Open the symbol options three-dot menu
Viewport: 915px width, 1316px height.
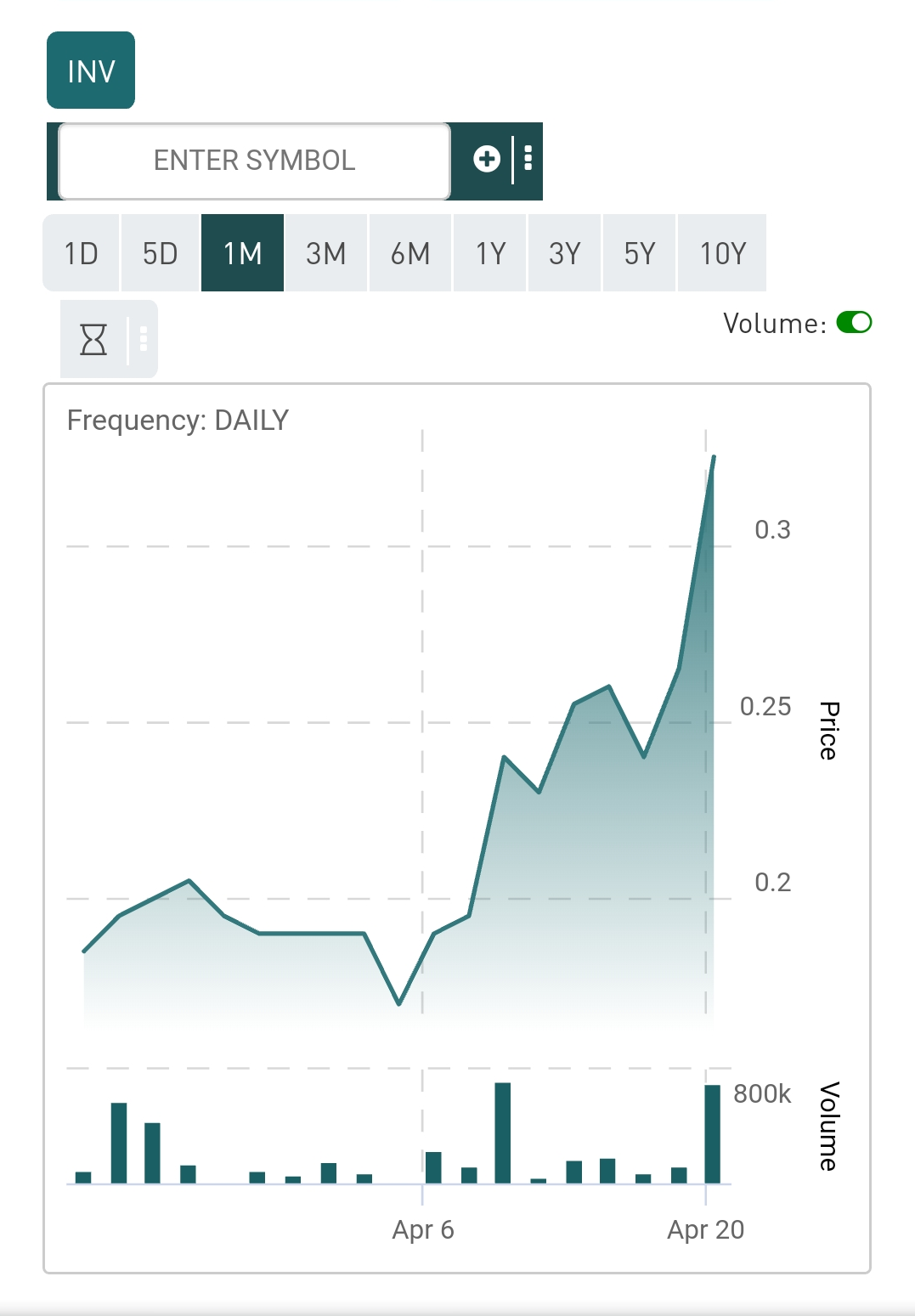click(528, 159)
